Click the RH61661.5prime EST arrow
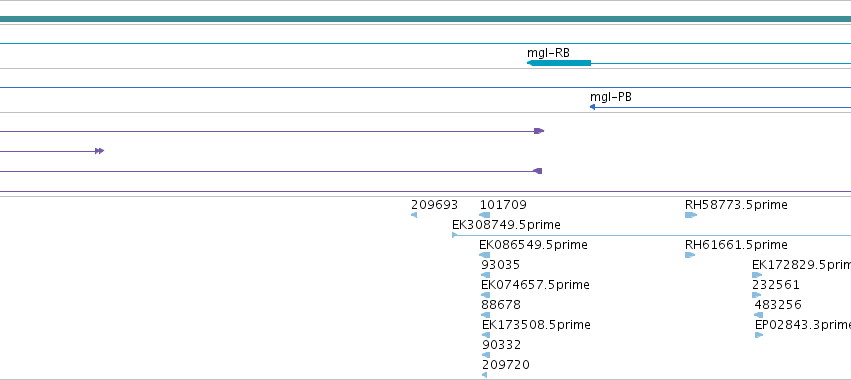This screenshot has height=380, width=851. [690, 255]
